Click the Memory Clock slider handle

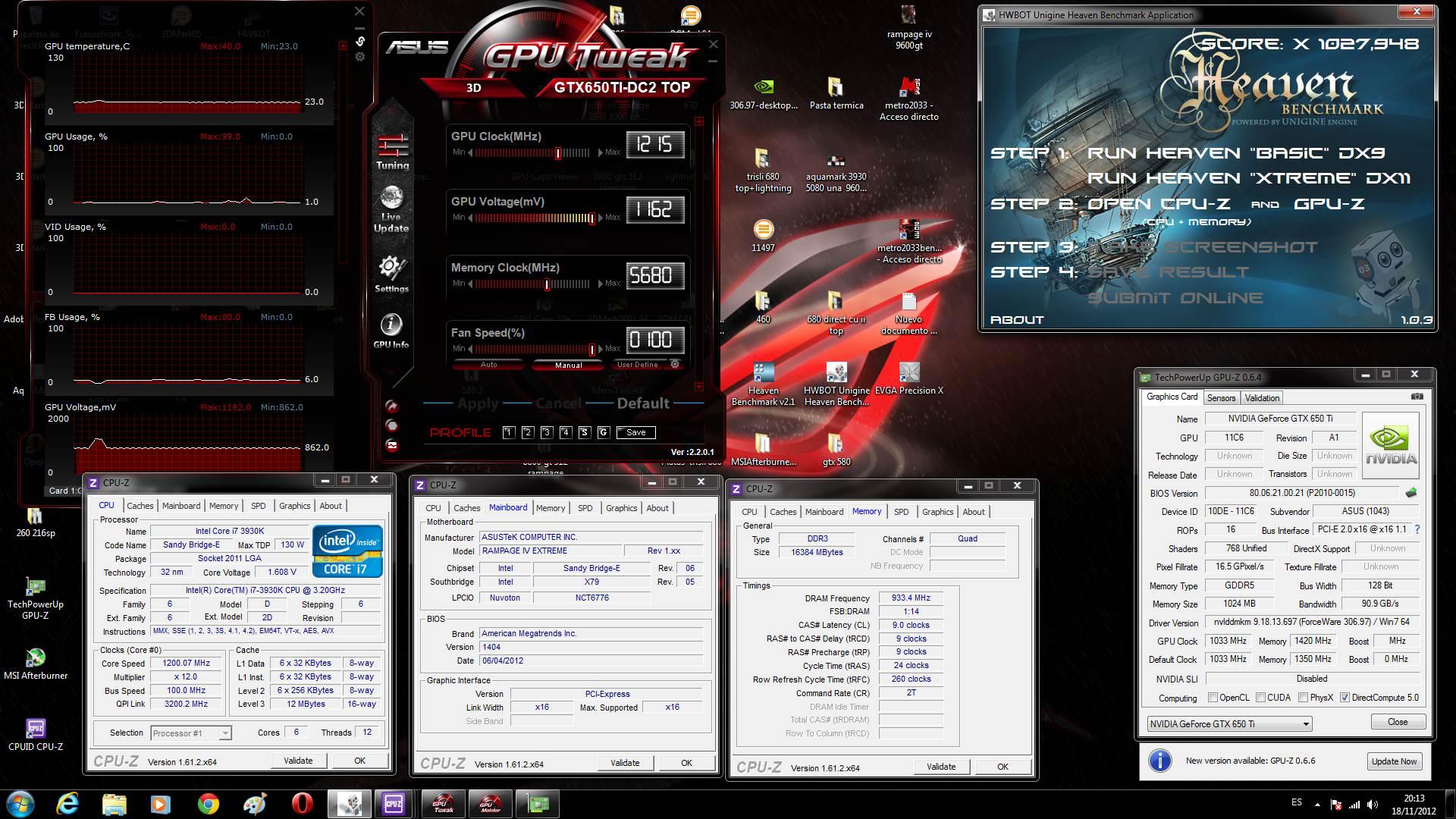pyautogui.click(x=547, y=284)
